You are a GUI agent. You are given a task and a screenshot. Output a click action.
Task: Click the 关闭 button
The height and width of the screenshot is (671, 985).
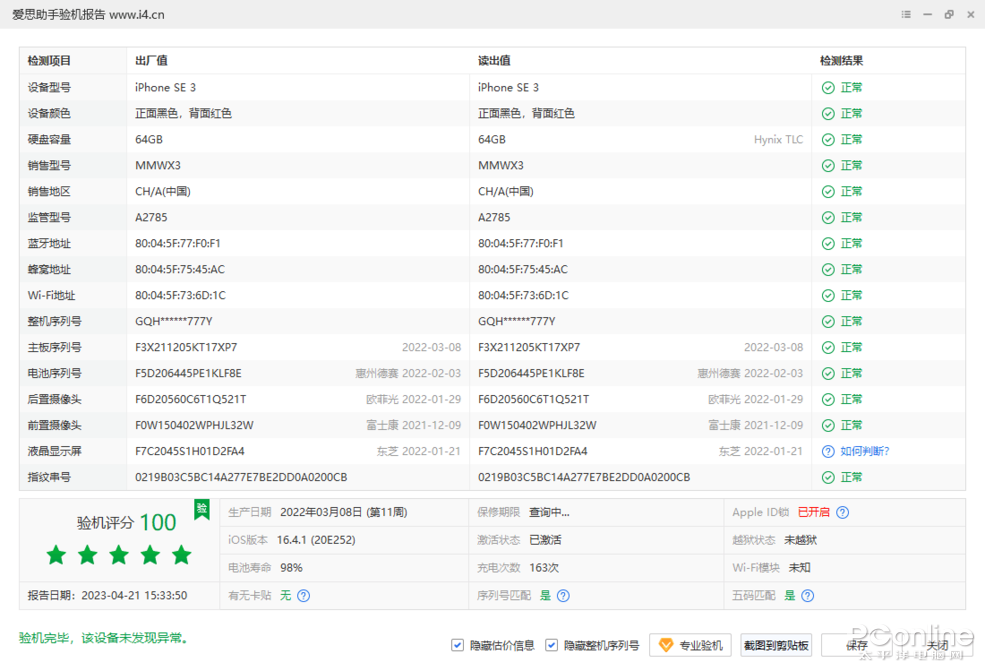click(937, 645)
